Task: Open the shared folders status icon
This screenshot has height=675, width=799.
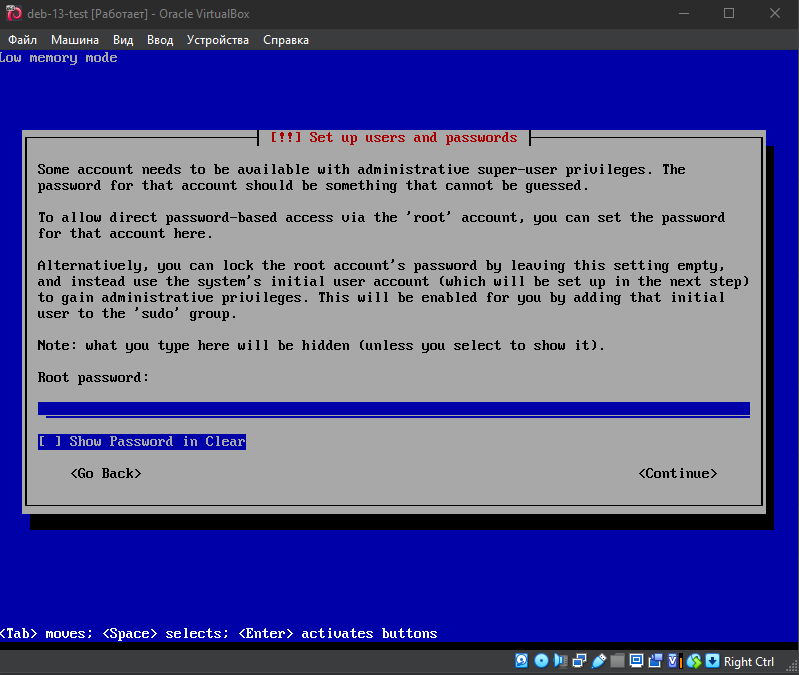Action: [617, 661]
